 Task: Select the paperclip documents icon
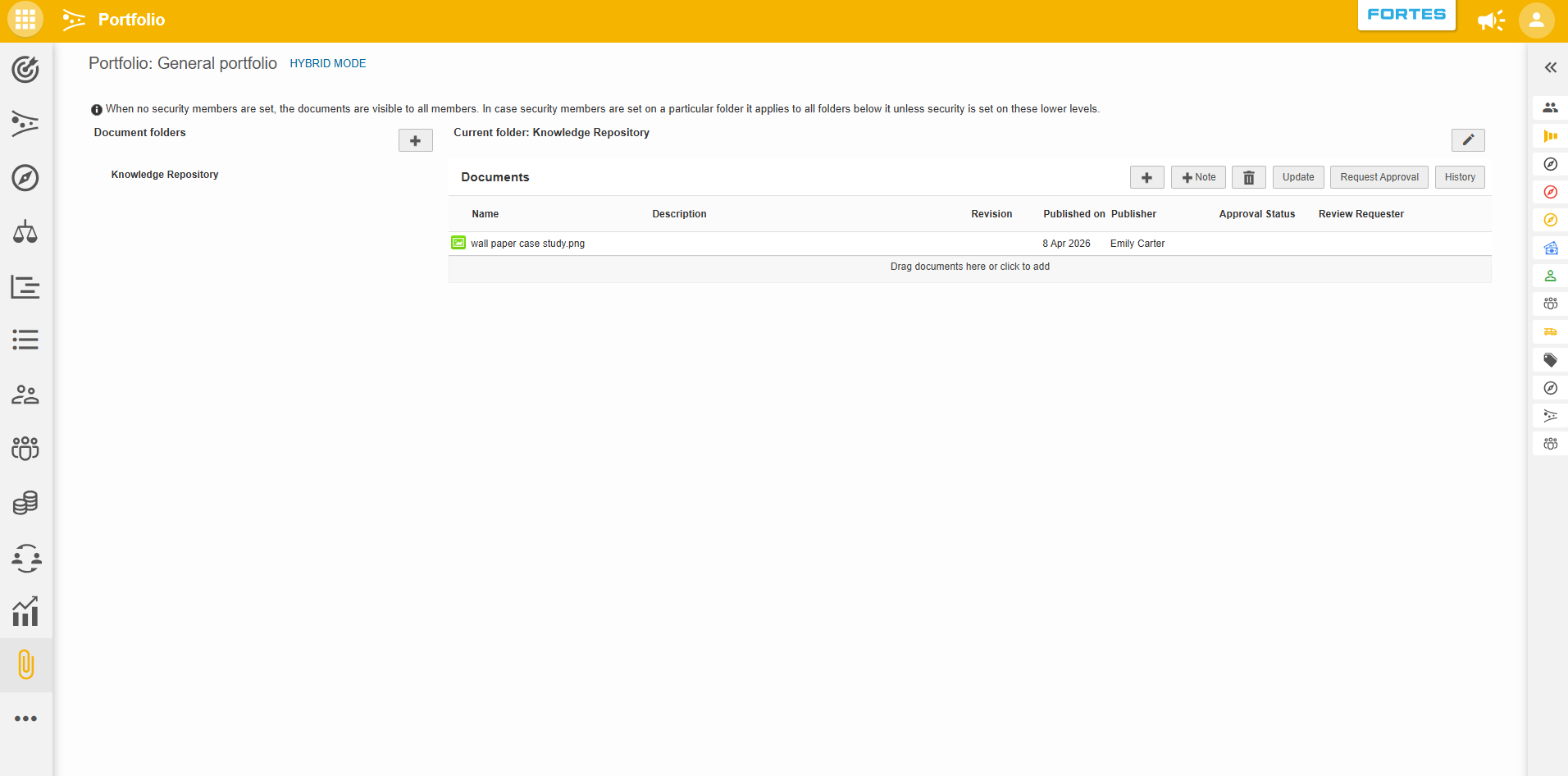click(x=26, y=664)
